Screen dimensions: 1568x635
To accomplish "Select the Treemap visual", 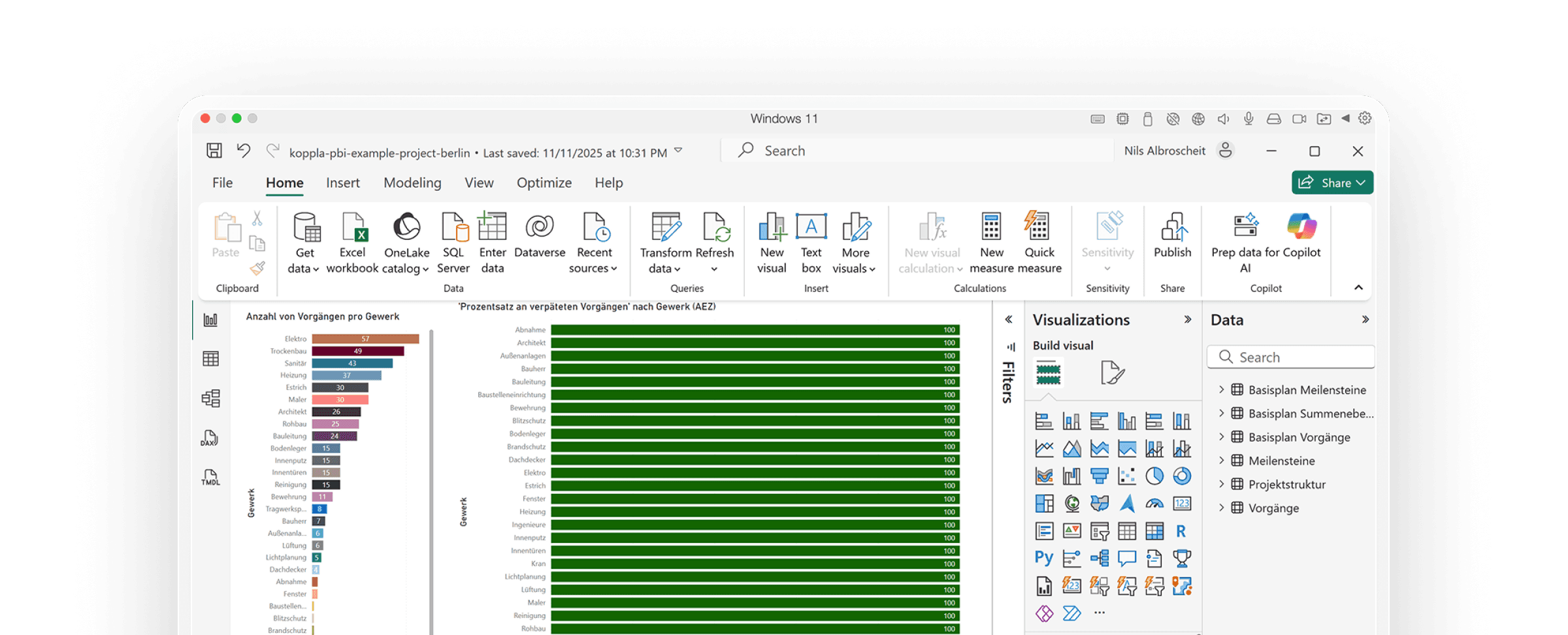I will coord(1044,504).
